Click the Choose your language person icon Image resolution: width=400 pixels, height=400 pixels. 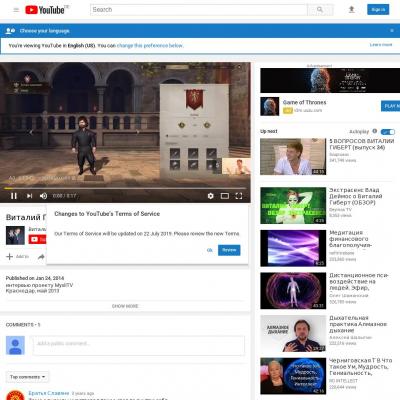tap(10, 31)
